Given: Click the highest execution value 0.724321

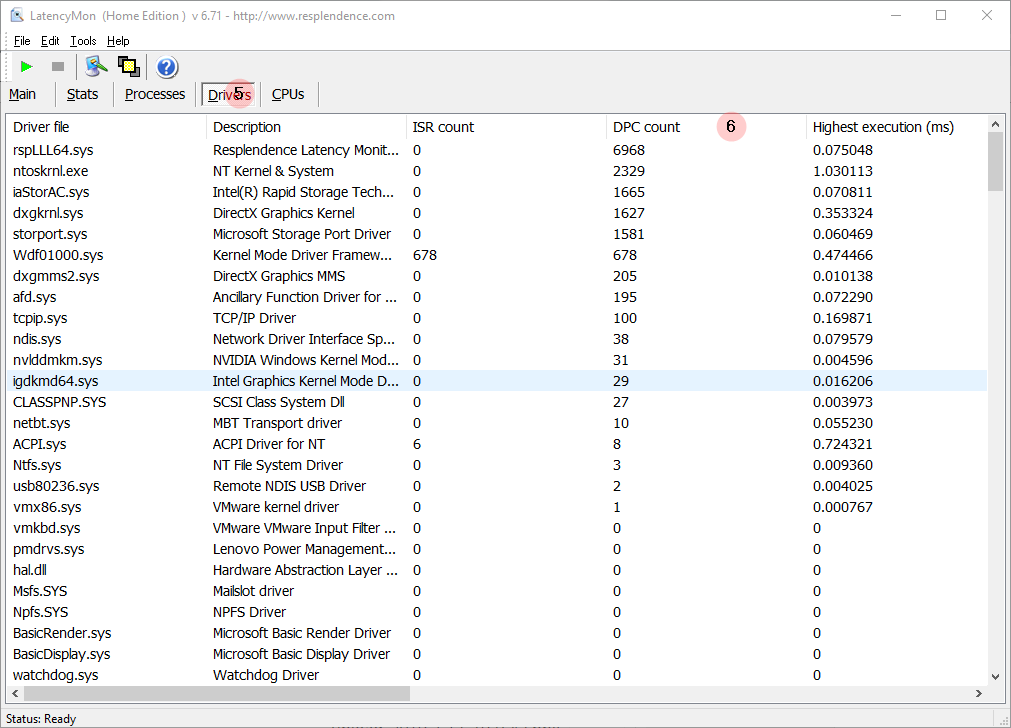Looking at the screenshot, I should (x=843, y=444).
